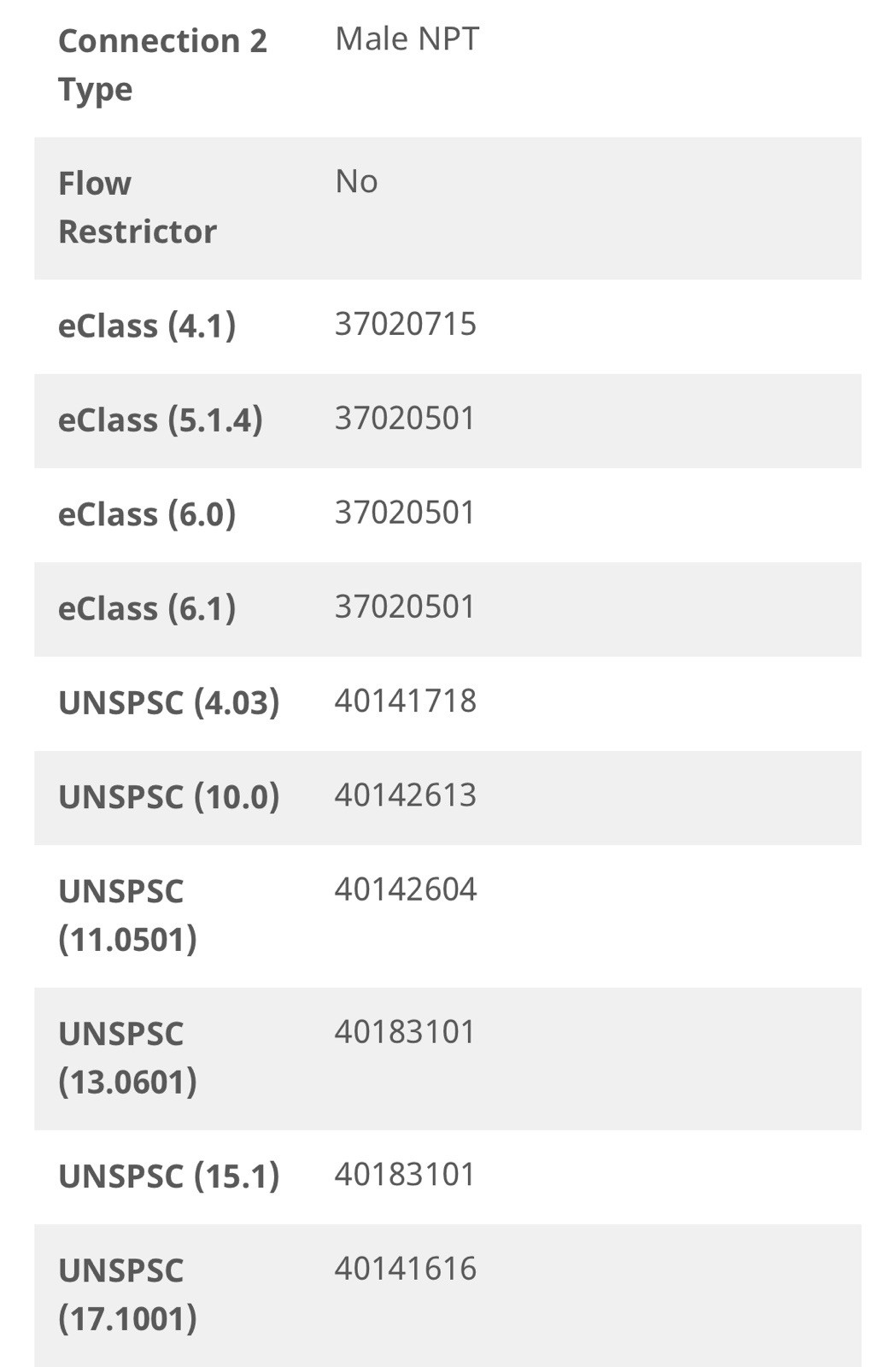Click the Male NPT value
Image resolution: width=896 pixels, height=1367 pixels.
[407, 39]
